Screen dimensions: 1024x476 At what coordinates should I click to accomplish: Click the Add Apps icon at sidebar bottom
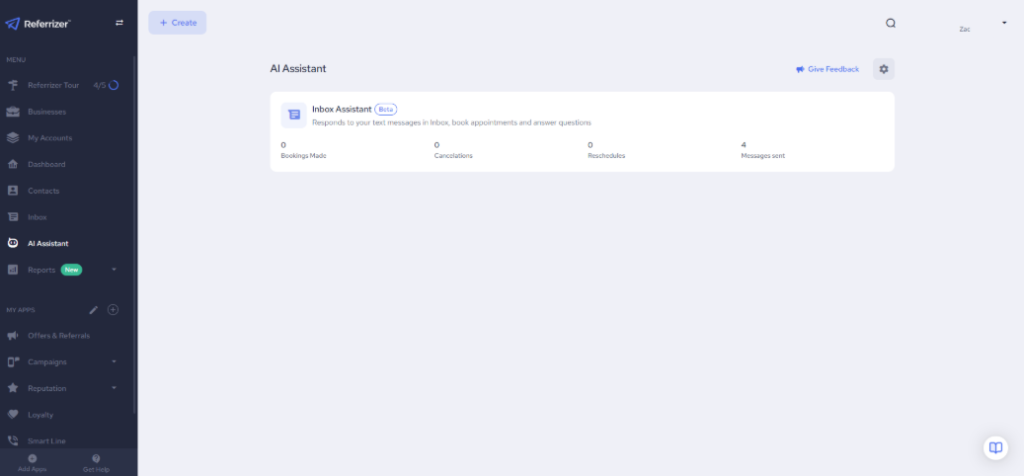[x=32, y=458]
